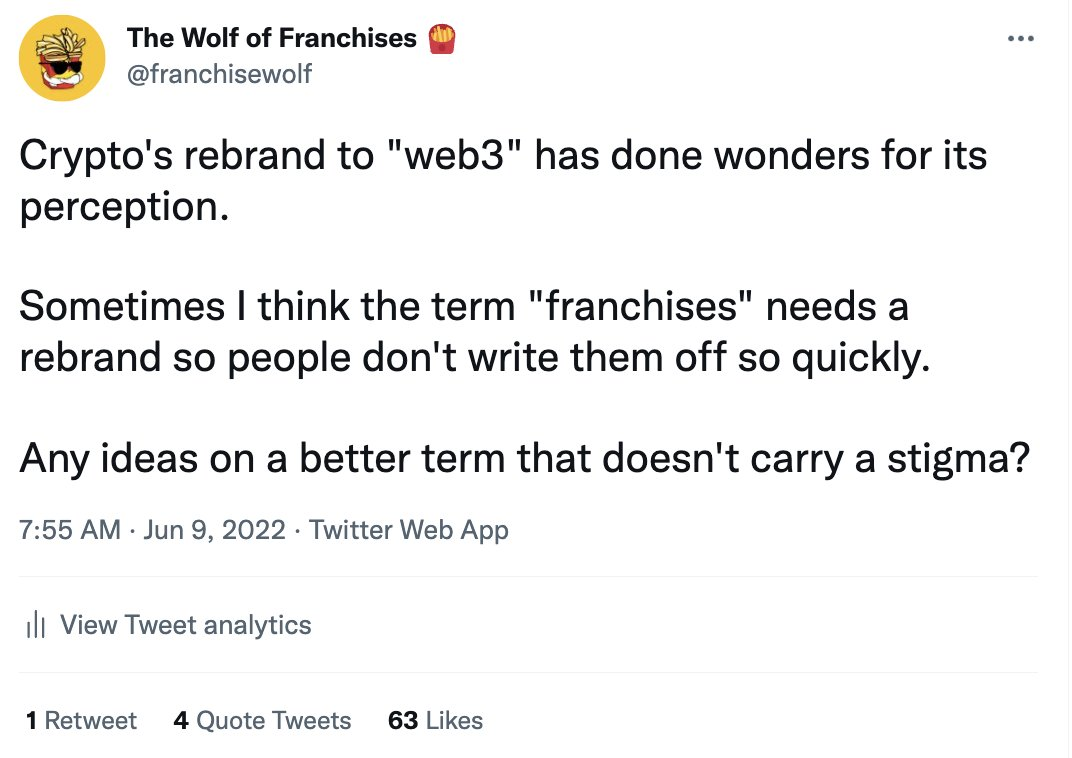
Task: Click the Jun 9, 2022 date
Action: pos(214,530)
